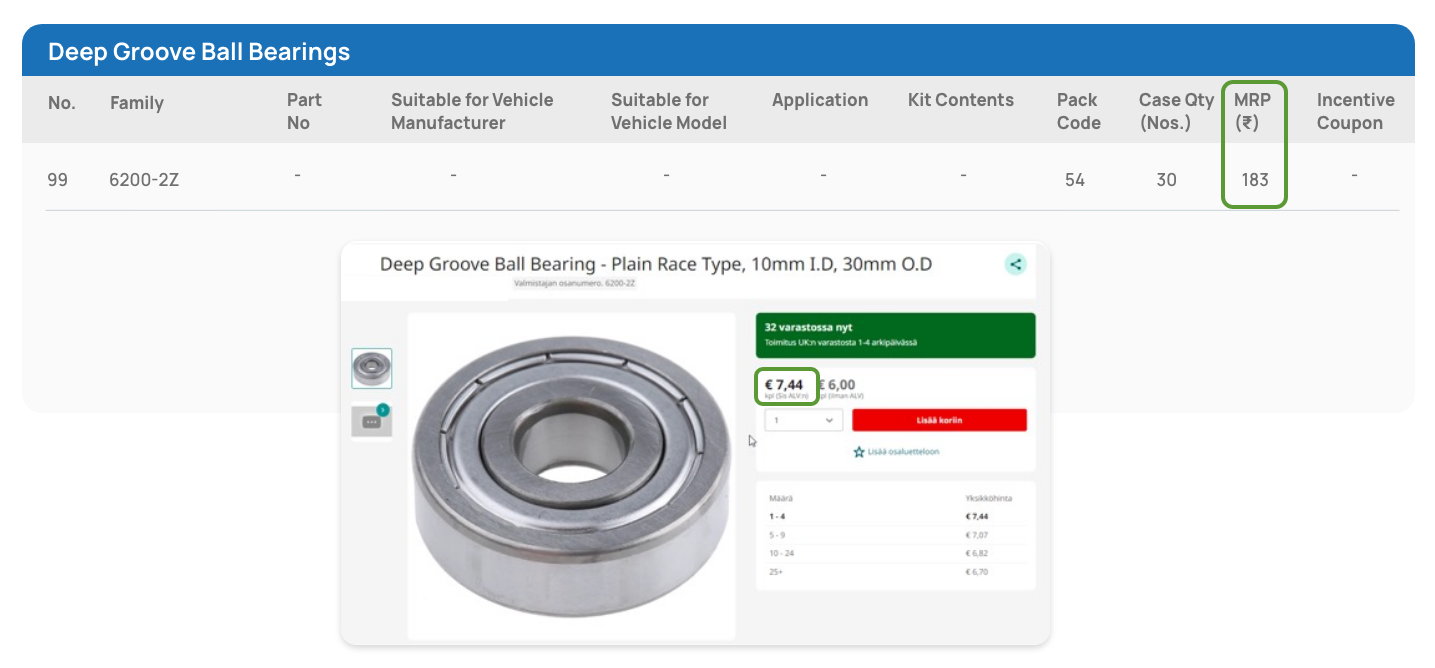Open the Lisää osaluetteloon link

[903, 452]
